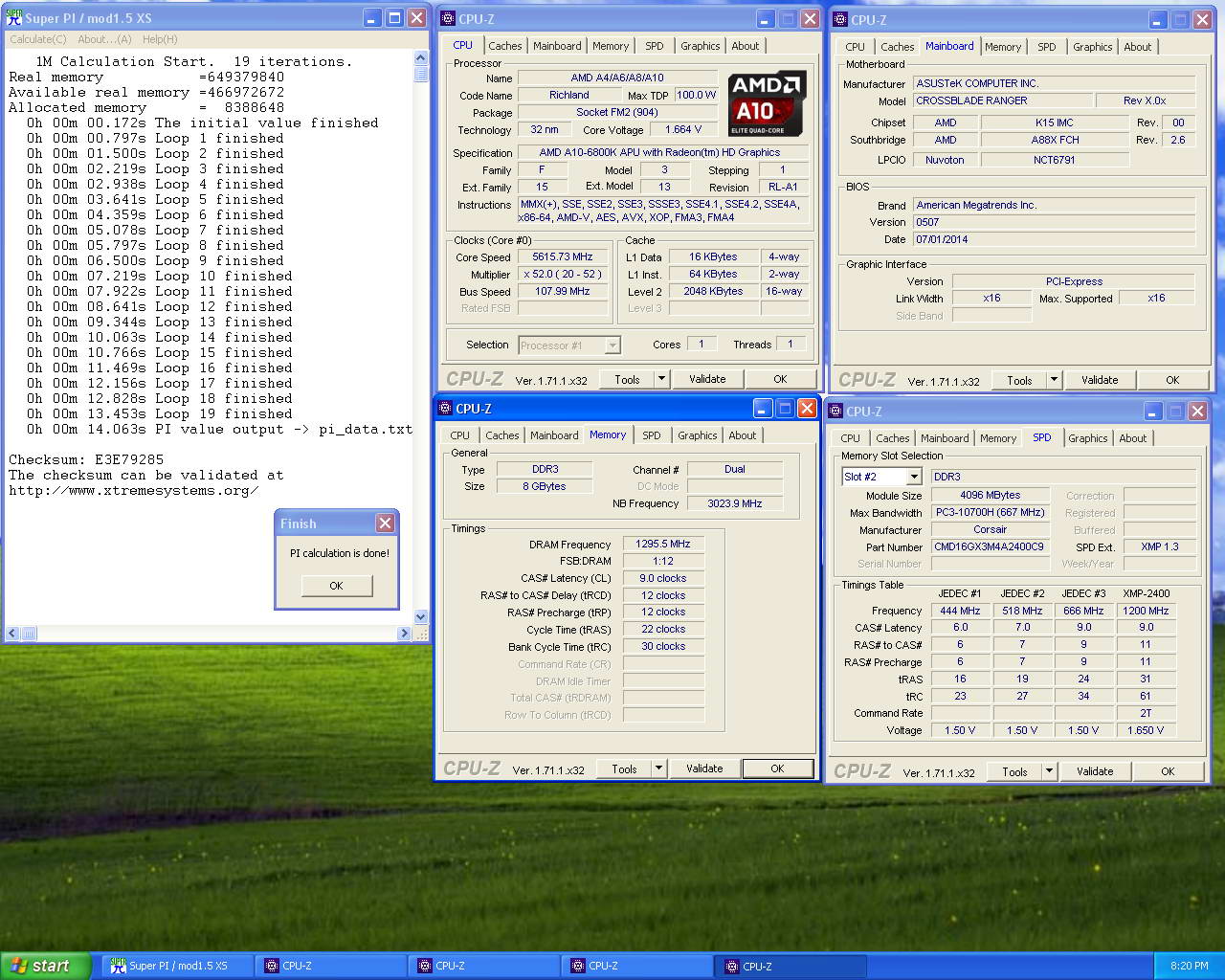This screenshot has height=980, width=1225.
Task: Open the About...(A) menu in Super PI
Action: (x=104, y=39)
